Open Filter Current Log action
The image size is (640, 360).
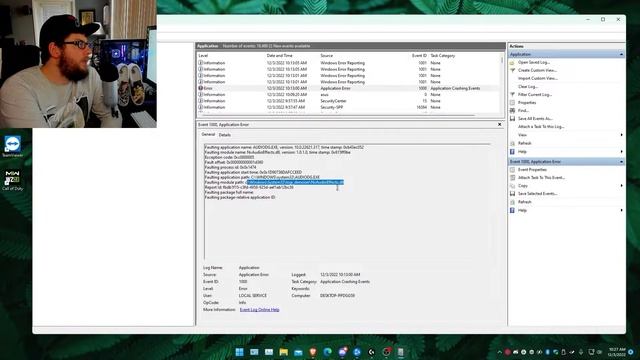tap(535, 95)
